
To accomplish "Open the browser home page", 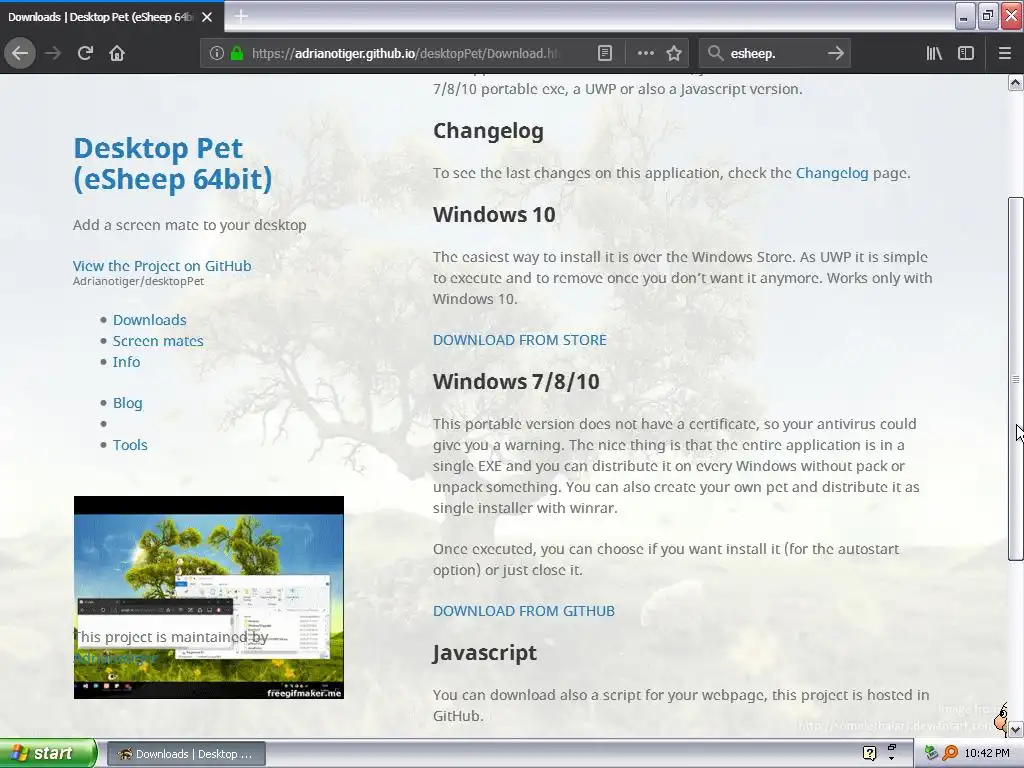I will 117,54.
